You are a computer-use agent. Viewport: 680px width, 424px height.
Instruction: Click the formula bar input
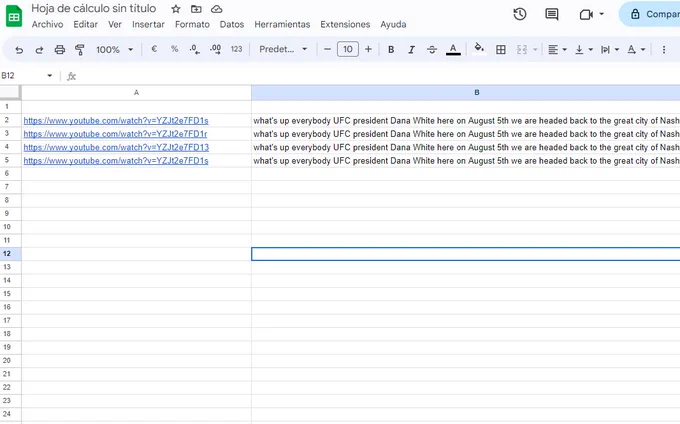(x=377, y=76)
